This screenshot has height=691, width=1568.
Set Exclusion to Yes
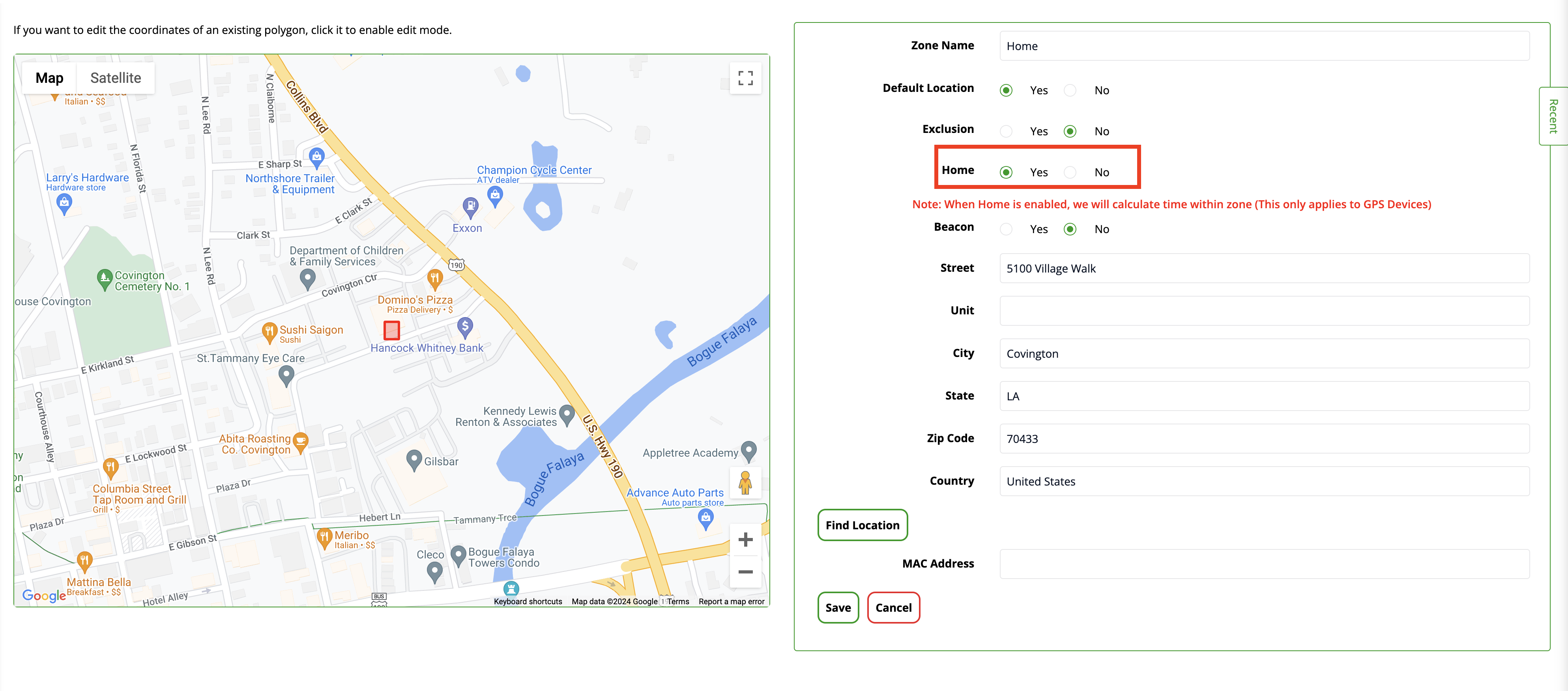(1006, 131)
